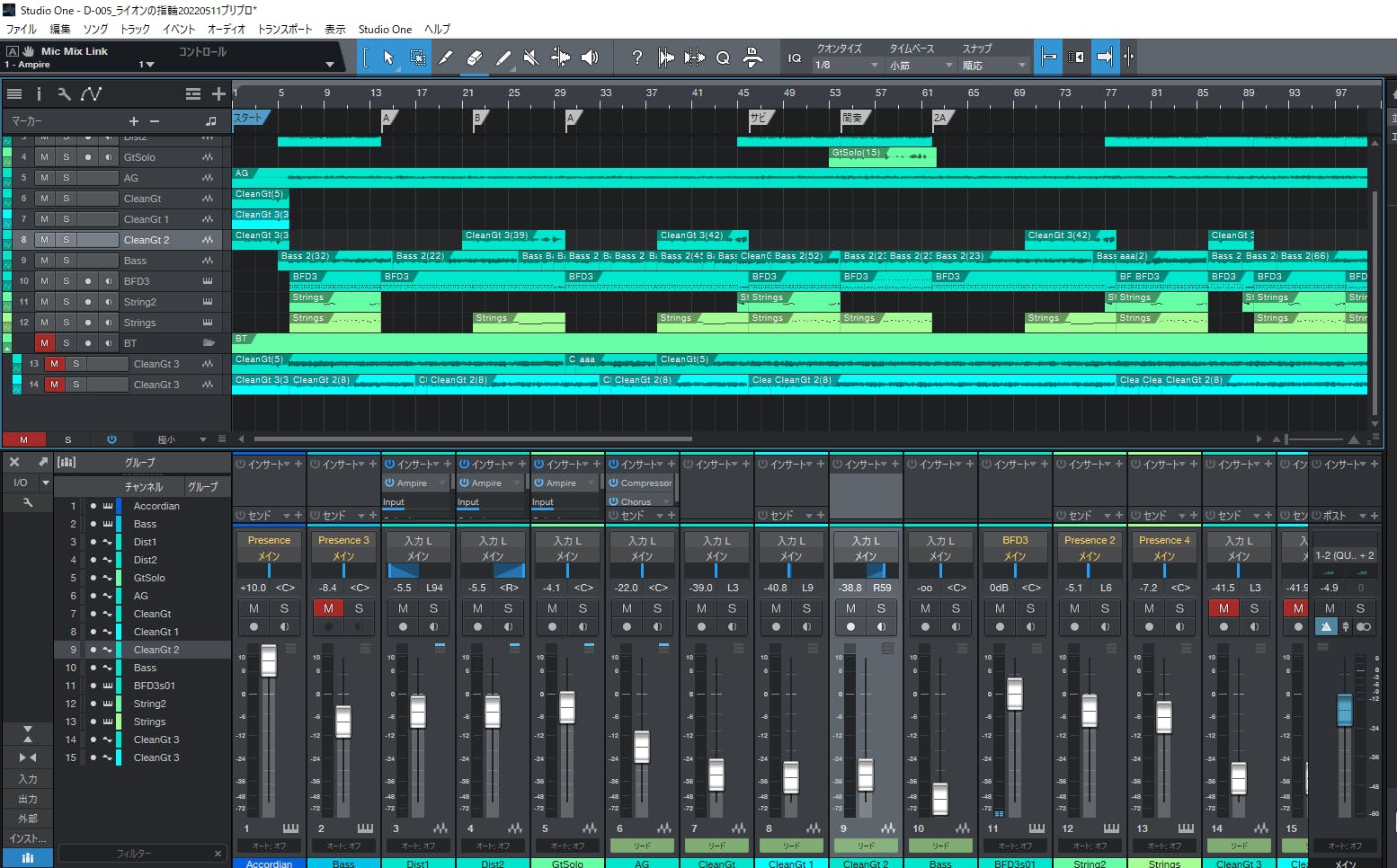This screenshot has width=1397, height=868.
Task: Open the Snap dropdown showing 順応
Action: pyautogui.click(x=993, y=66)
